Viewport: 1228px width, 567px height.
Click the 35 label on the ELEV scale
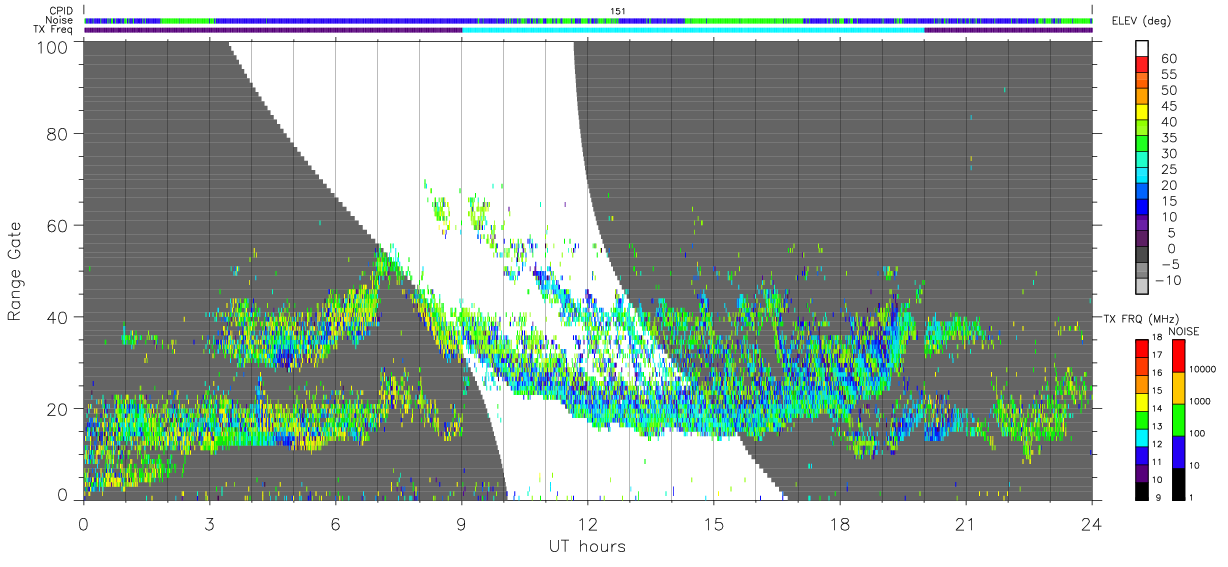pos(1168,138)
